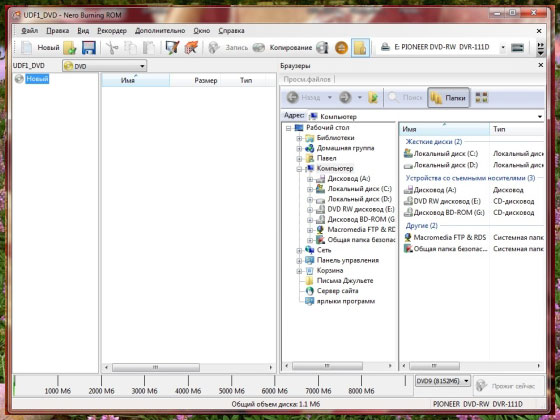Select Корзина in the folder tree
The image size is (560, 420).
(330, 270)
